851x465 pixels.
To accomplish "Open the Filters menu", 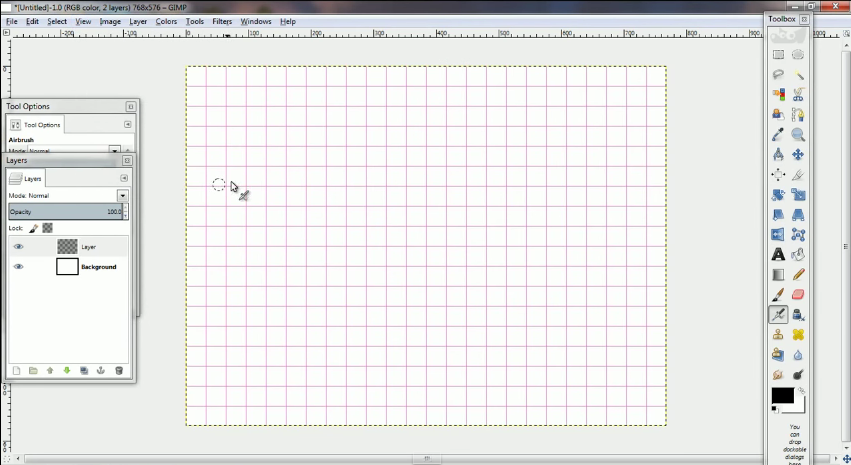I will point(222,22).
